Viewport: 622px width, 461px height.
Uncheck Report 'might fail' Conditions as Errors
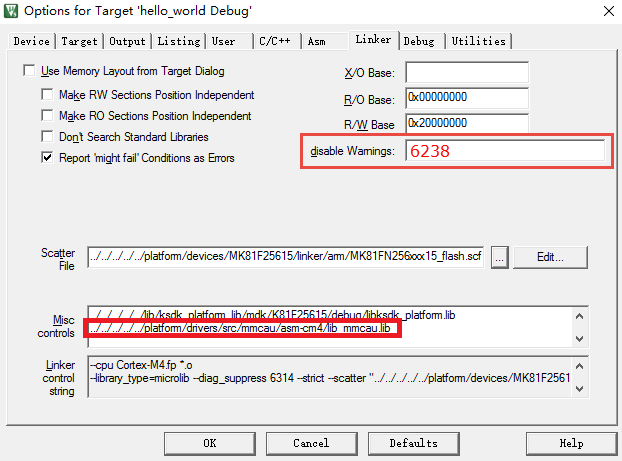[47, 158]
